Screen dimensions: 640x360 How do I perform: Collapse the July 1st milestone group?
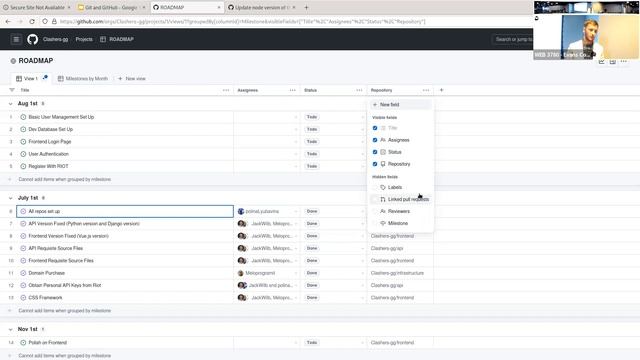(10, 198)
